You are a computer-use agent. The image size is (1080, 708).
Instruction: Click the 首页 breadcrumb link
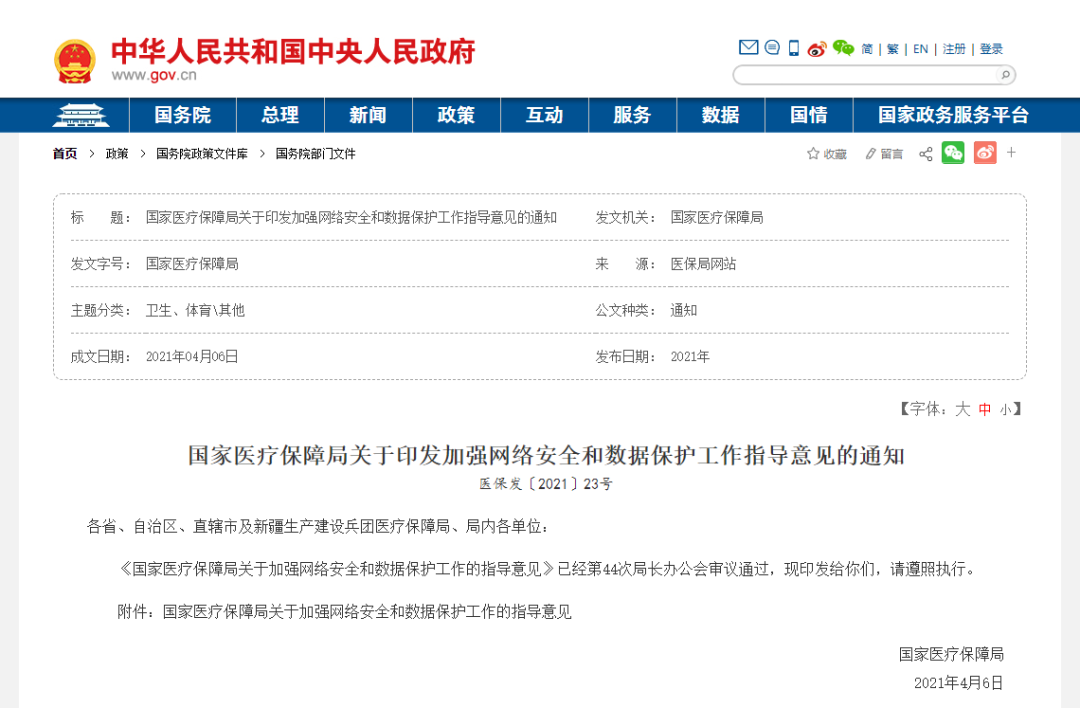[x=63, y=153]
